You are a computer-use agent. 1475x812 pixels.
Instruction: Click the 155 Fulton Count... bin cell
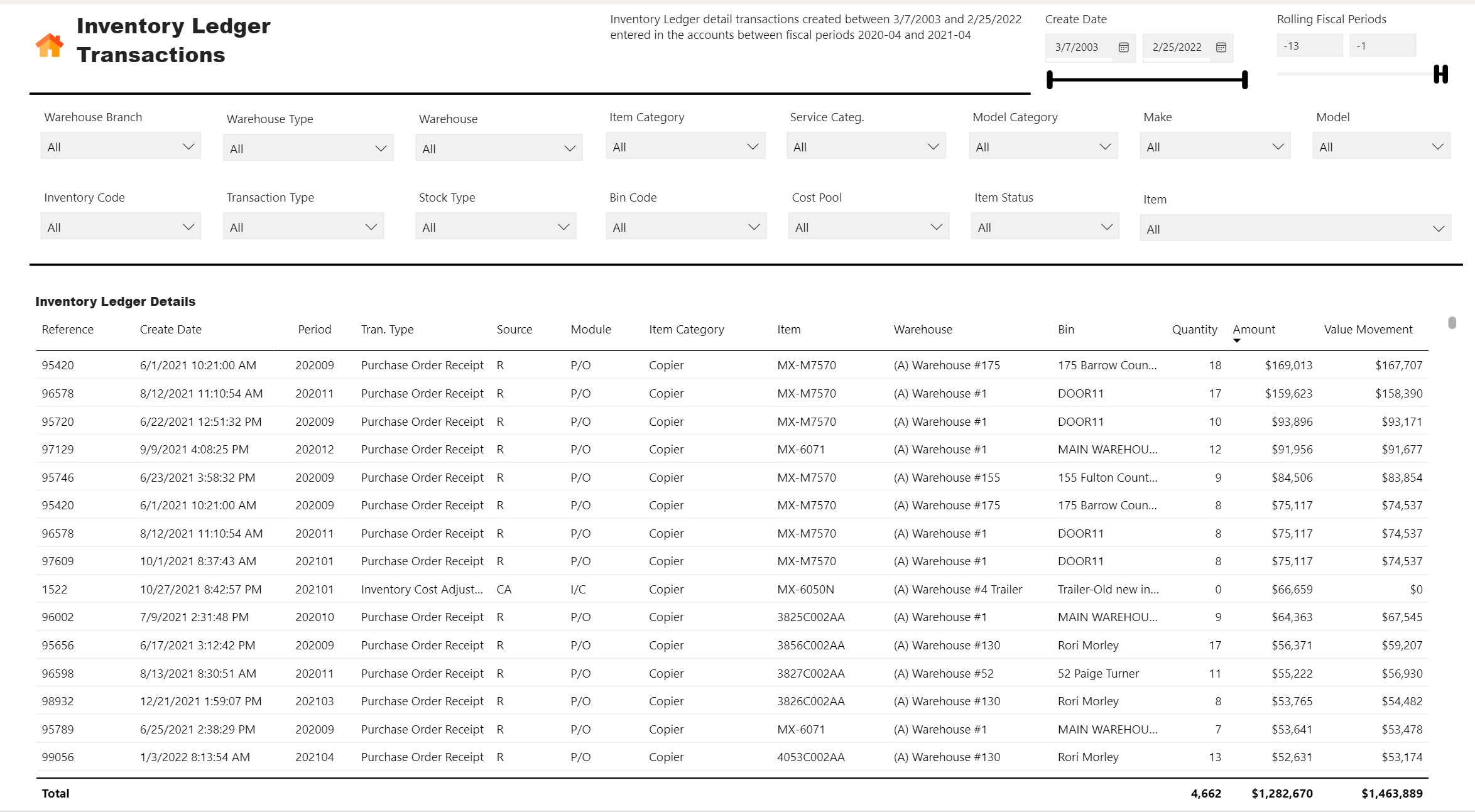pos(1107,477)
